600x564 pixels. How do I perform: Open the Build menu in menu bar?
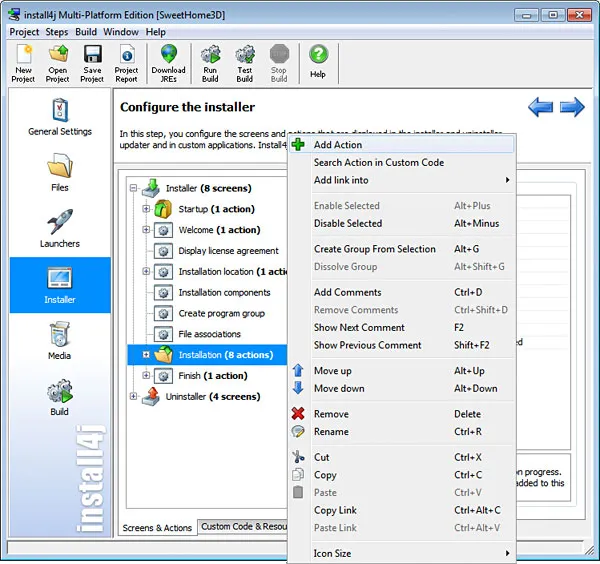click(86, 32)
